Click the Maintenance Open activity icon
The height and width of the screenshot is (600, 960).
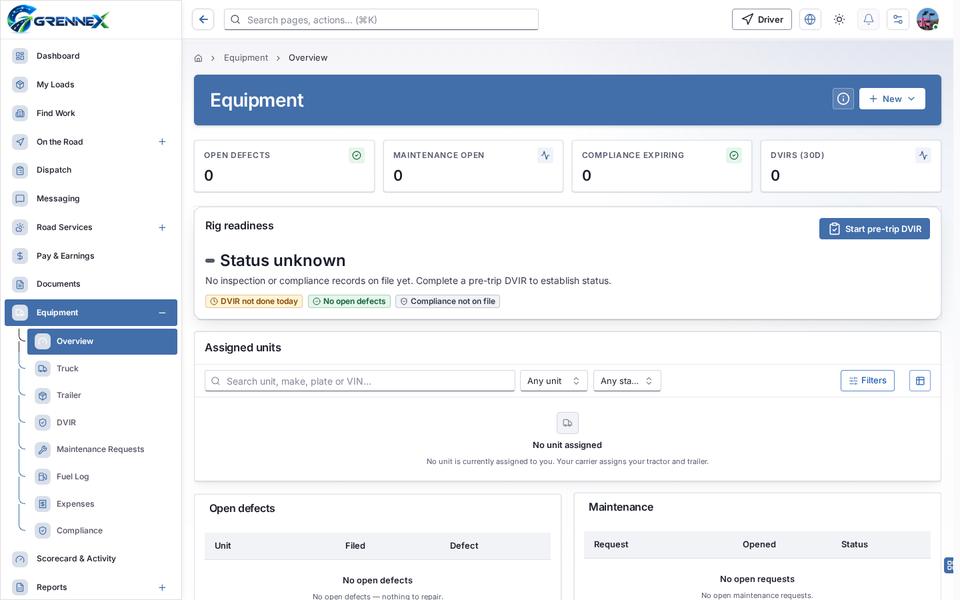tap(545, 156)
